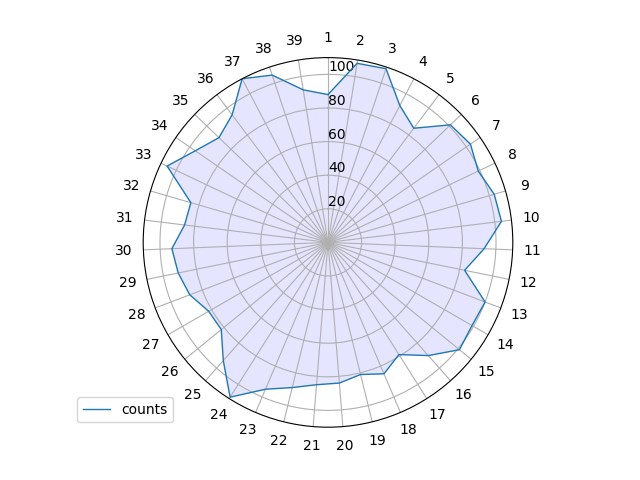
Task: Click angular axis label 14
Action: coord(505,344)
